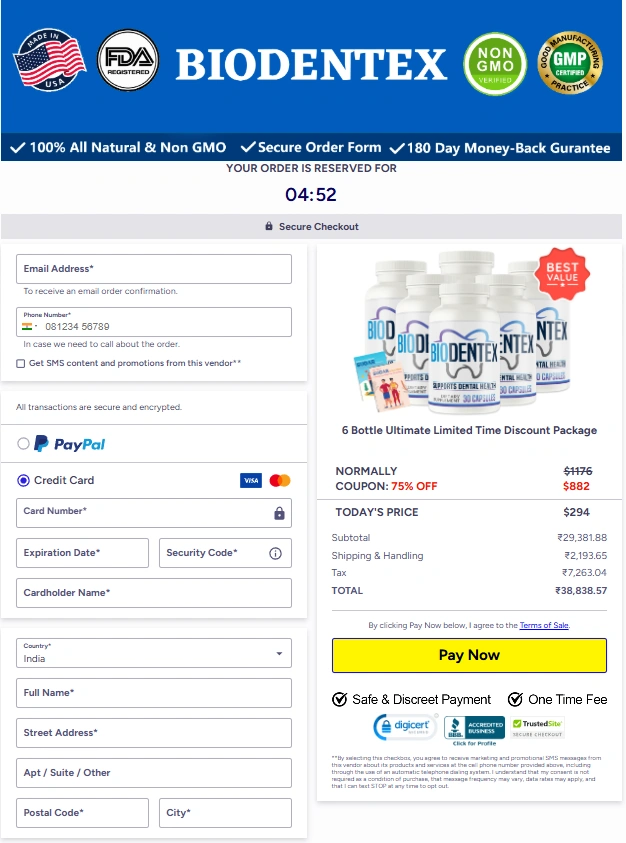Select the Credit Card radio button

(23, 480)
